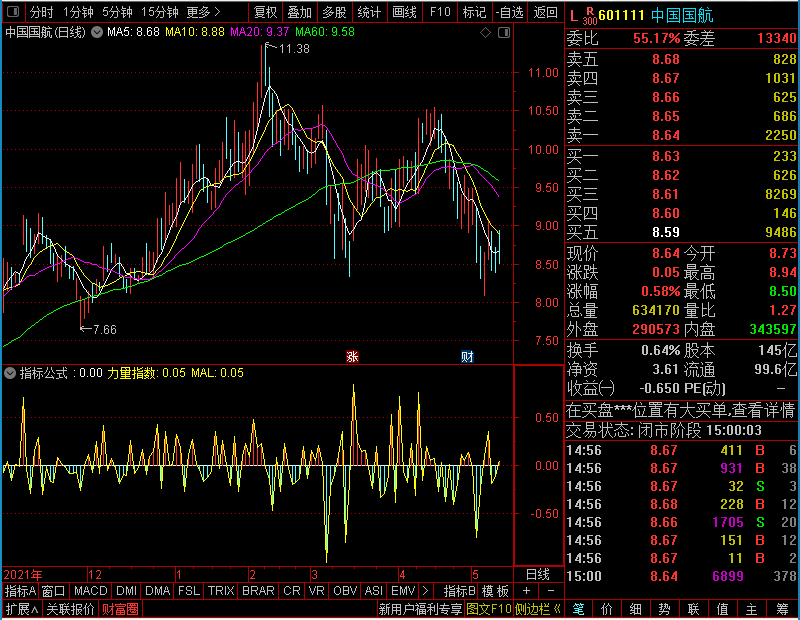Toggle the chart side panel icon beside the diamond
The image size is (800, 620).
click(x=504, y=33)
